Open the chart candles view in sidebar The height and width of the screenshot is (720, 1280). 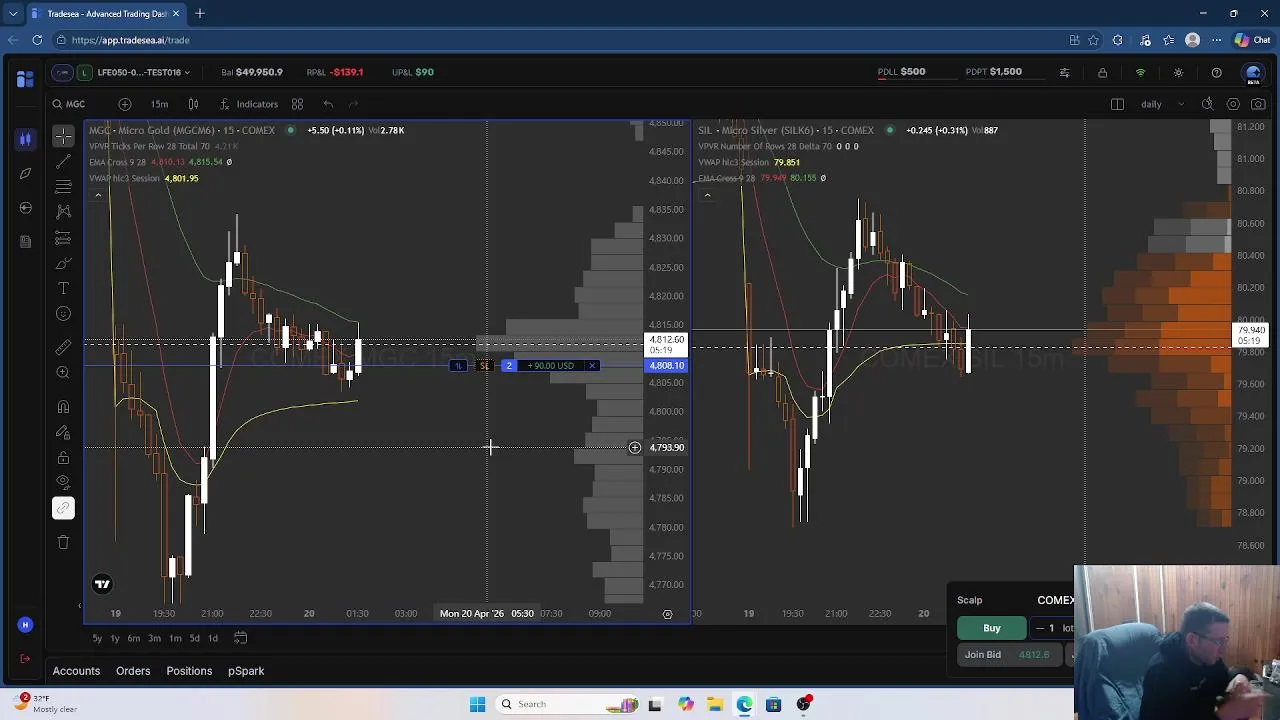25,139
